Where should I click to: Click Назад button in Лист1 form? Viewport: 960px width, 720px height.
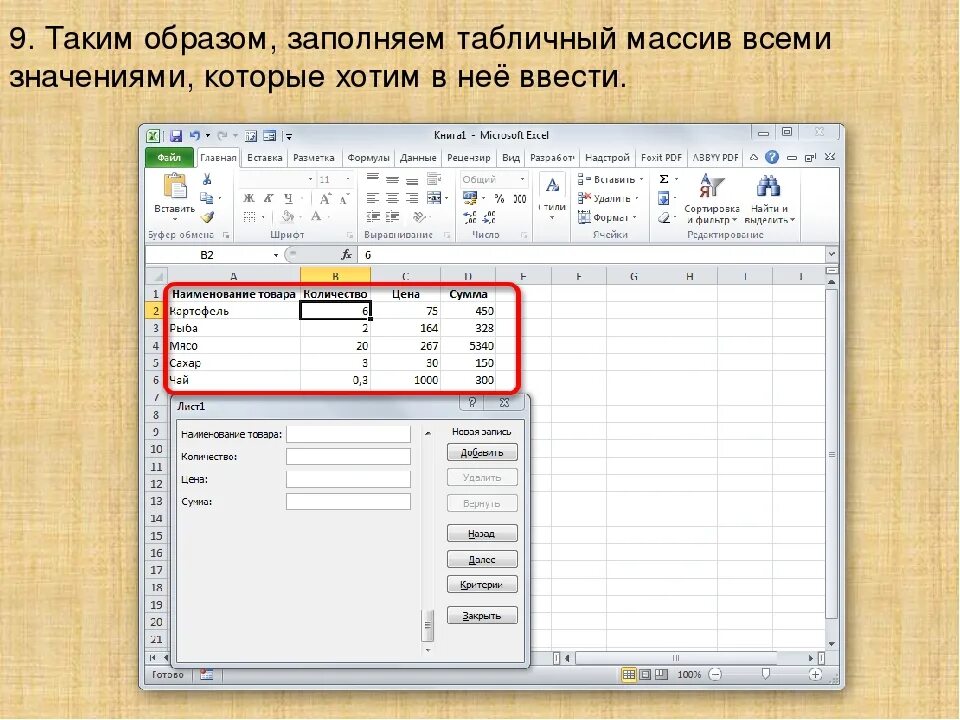482,533
